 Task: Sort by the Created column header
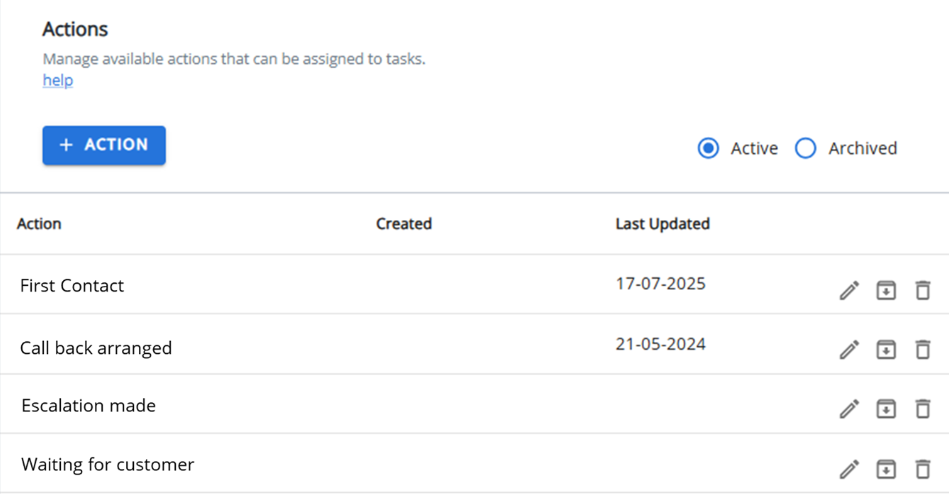(x=404, y=224)
